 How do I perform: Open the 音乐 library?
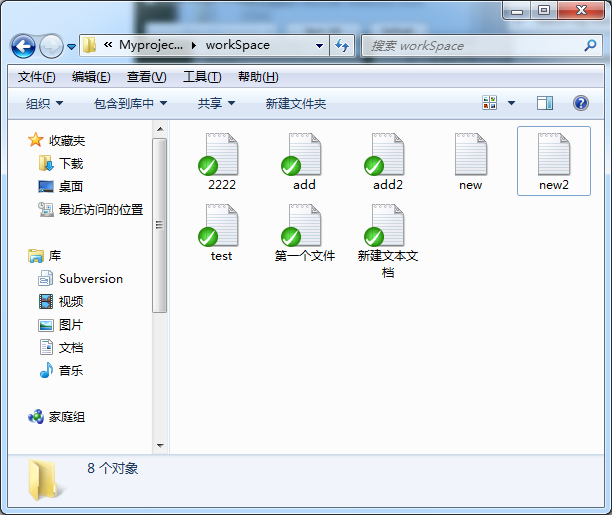click(61, 371)
